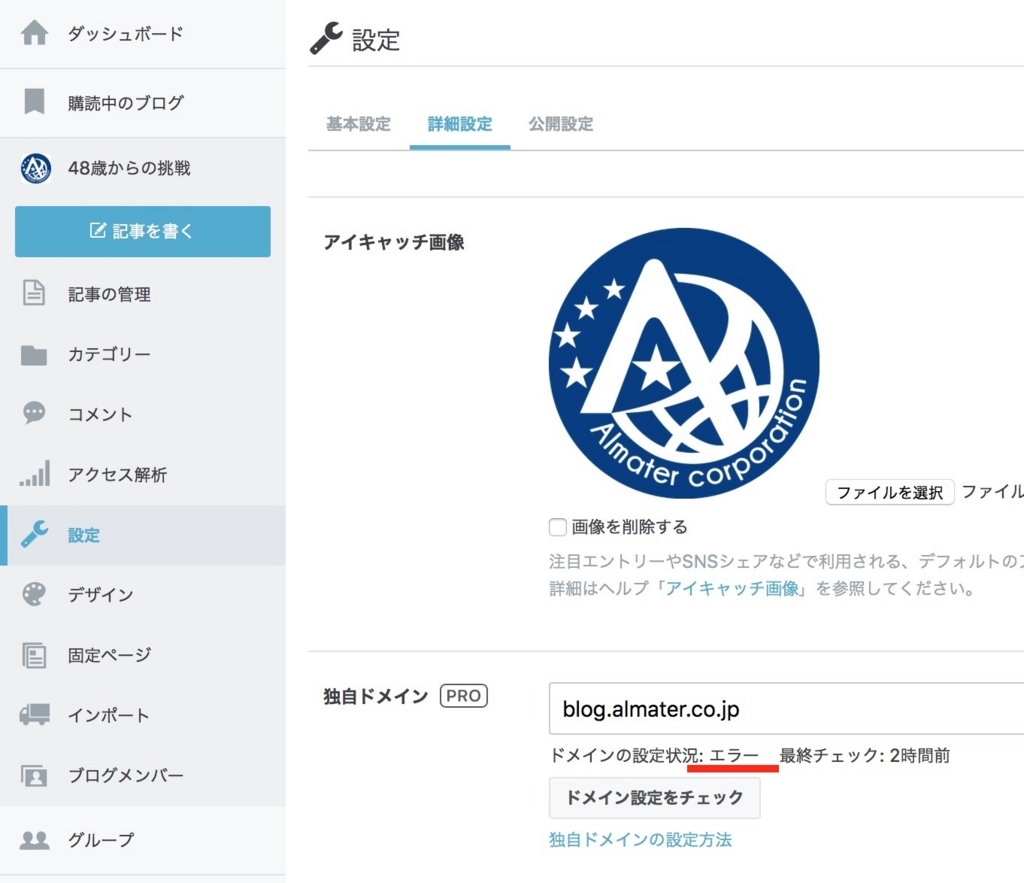Click ドメイン設定をチェック button
This screenshot has width=1024, height=883.
point(654,797)
